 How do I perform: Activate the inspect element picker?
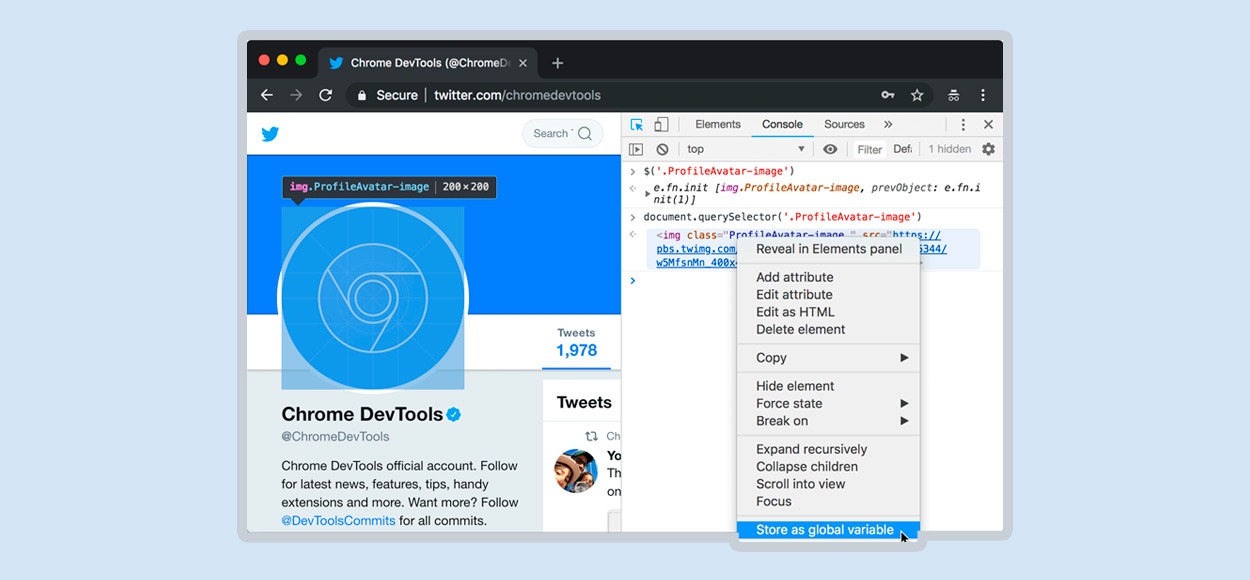637,125
